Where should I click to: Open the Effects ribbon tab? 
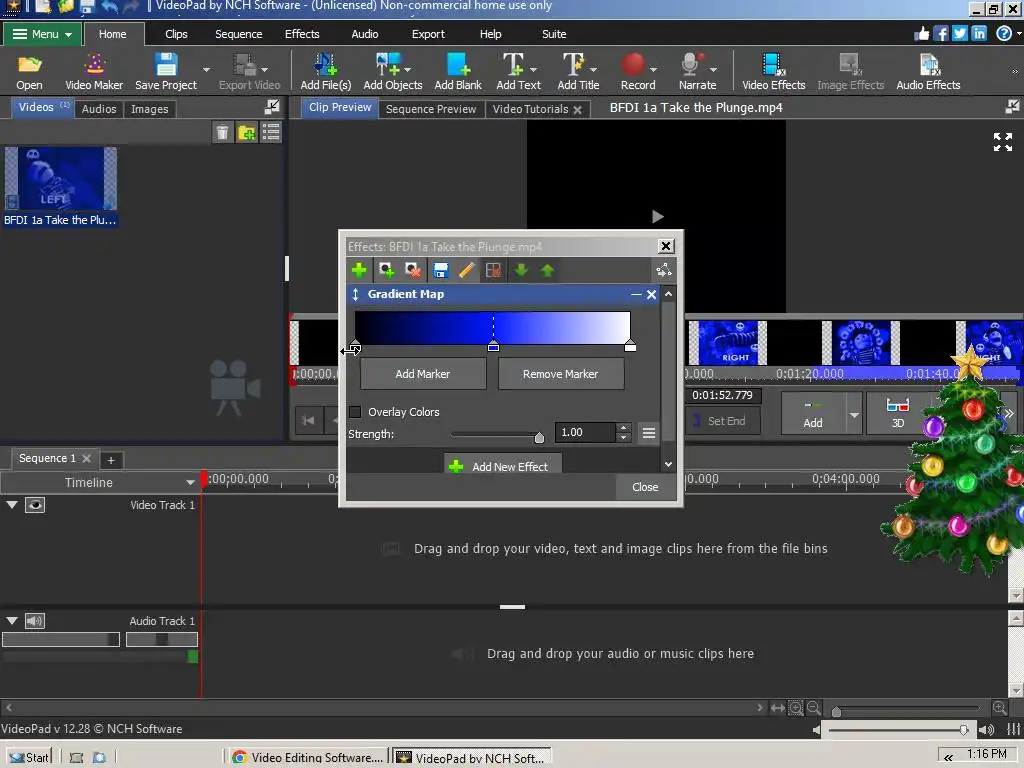coord(302,34)
